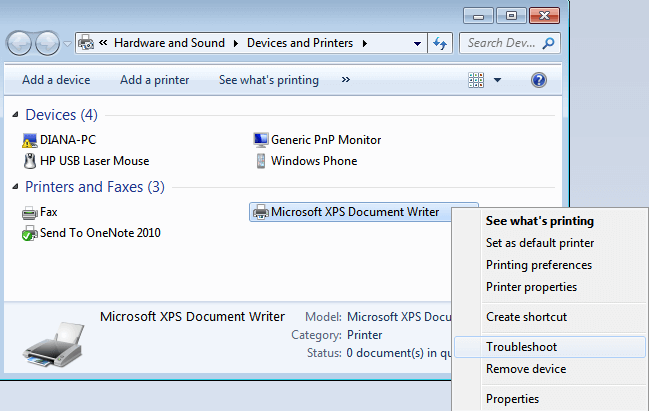The height and width of the screenshot is (411, 649).
Task: Expand toolbar overflow chevron for more commands
Action: click(346, 80)
